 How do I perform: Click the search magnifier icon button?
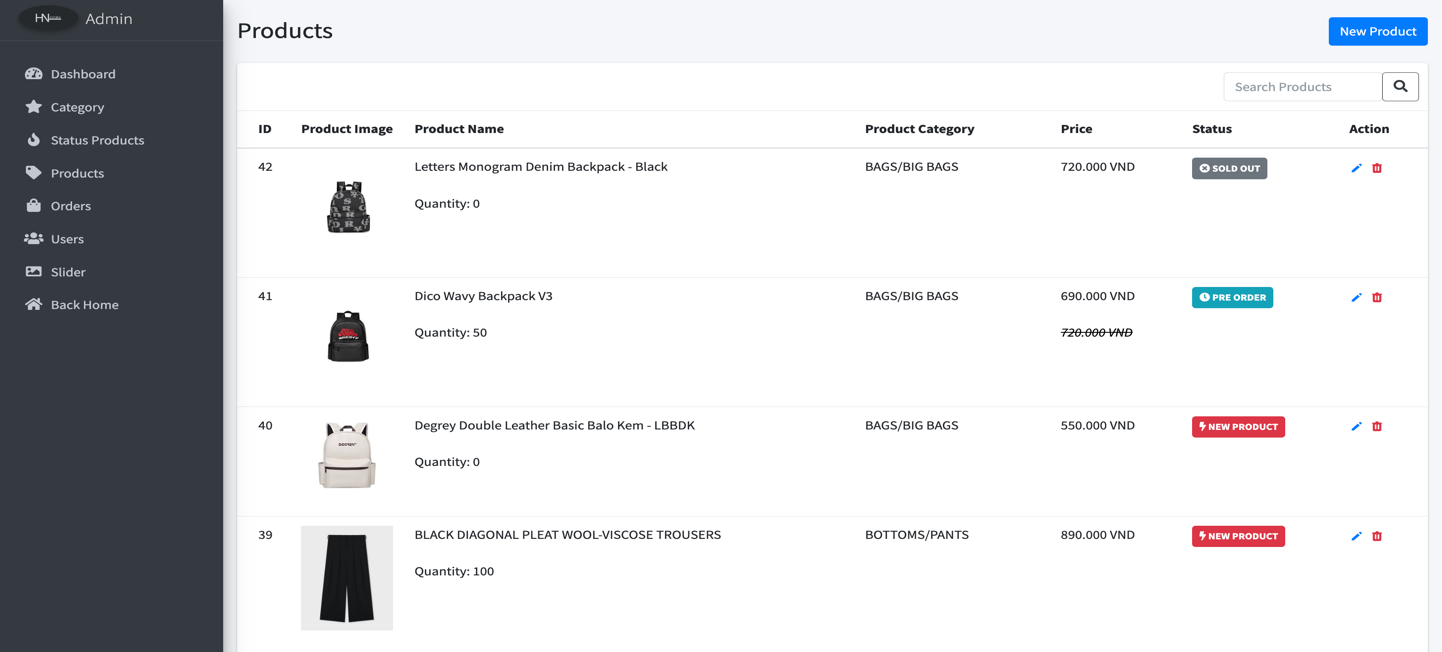[1400, 87]
